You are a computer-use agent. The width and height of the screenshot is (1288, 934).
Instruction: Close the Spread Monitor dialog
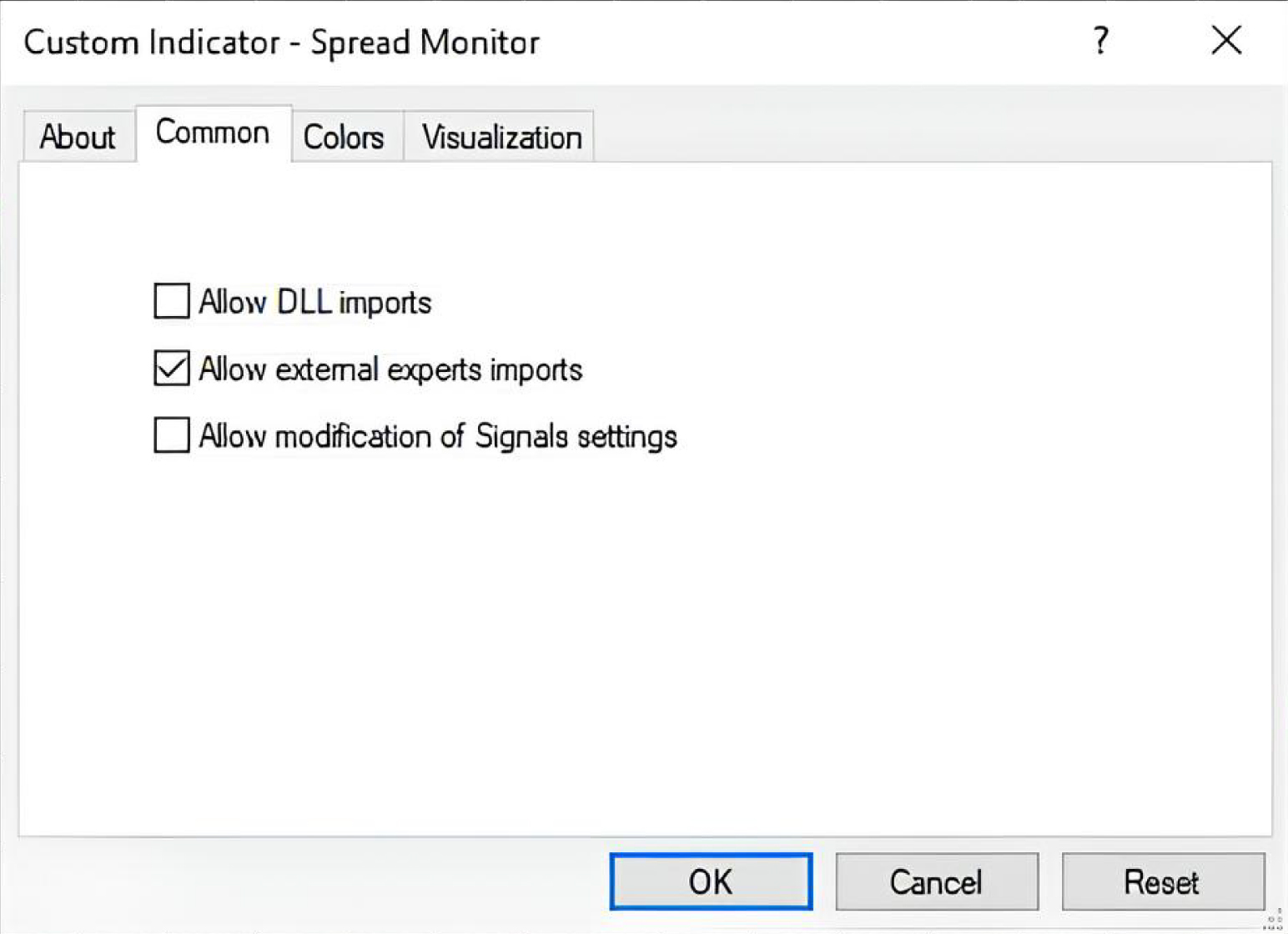click(x=1225, y=40)
